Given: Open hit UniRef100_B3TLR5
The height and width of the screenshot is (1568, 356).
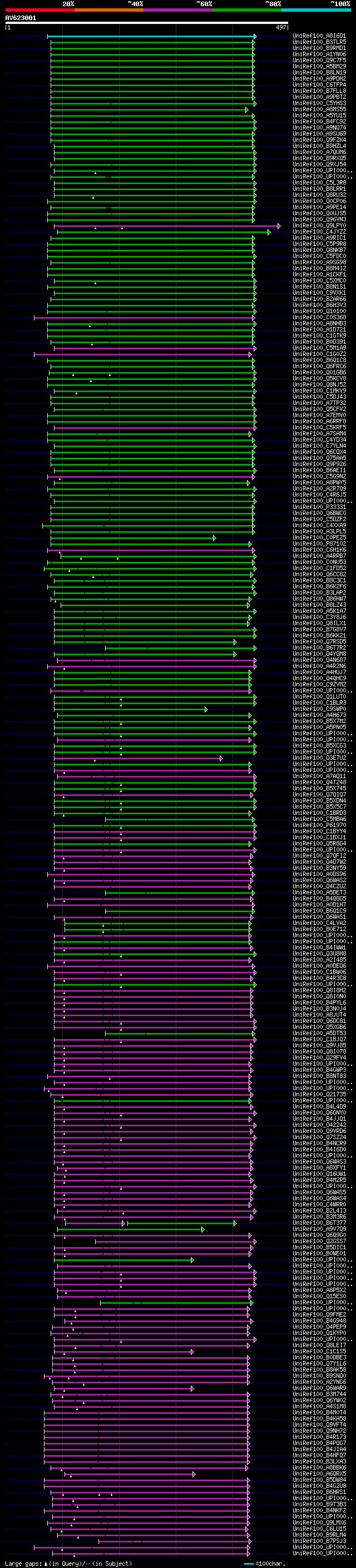Looking at the screenshot, I should (319, 42).
